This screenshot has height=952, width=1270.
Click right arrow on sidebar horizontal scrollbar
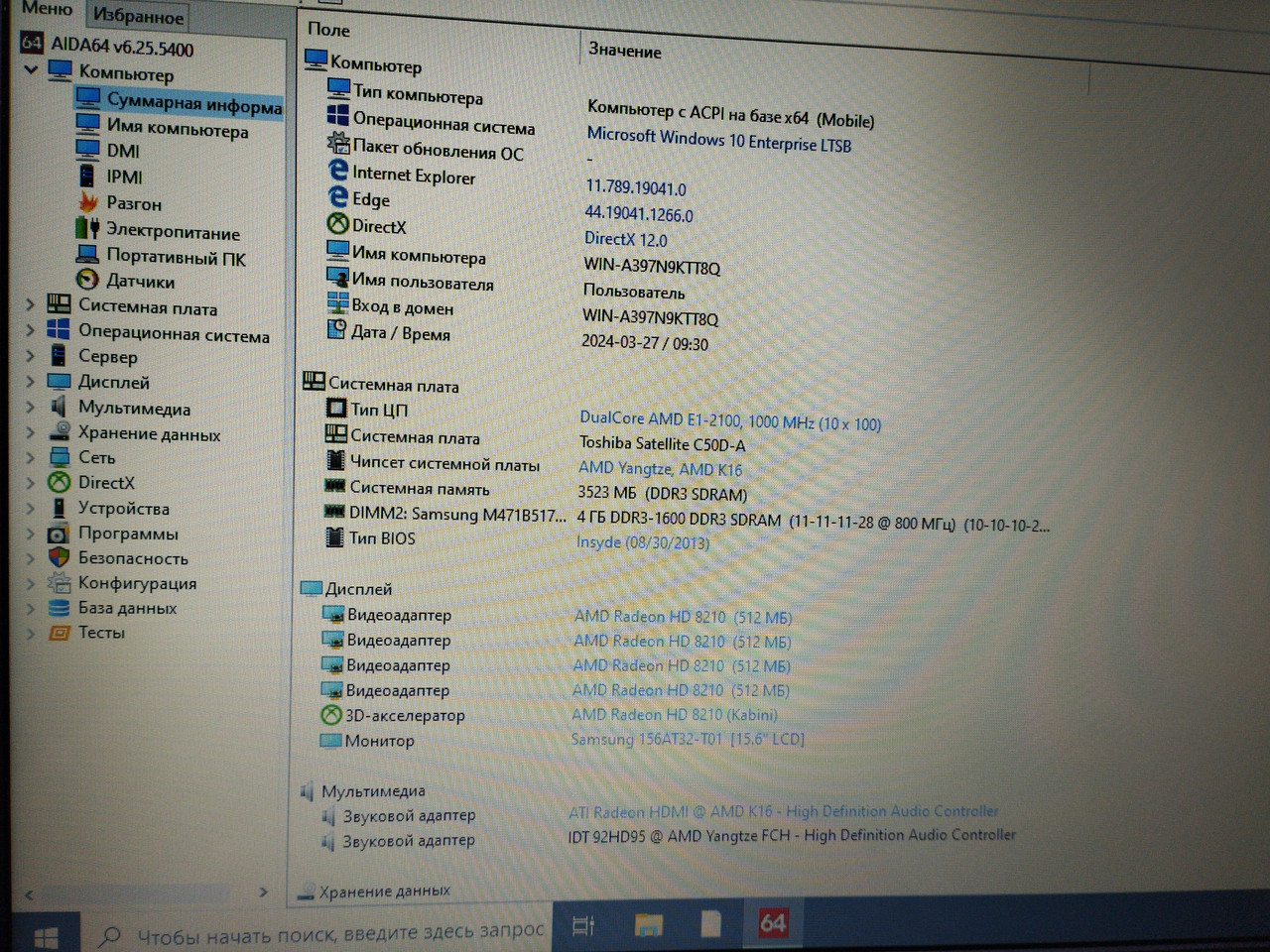(263, 892)
